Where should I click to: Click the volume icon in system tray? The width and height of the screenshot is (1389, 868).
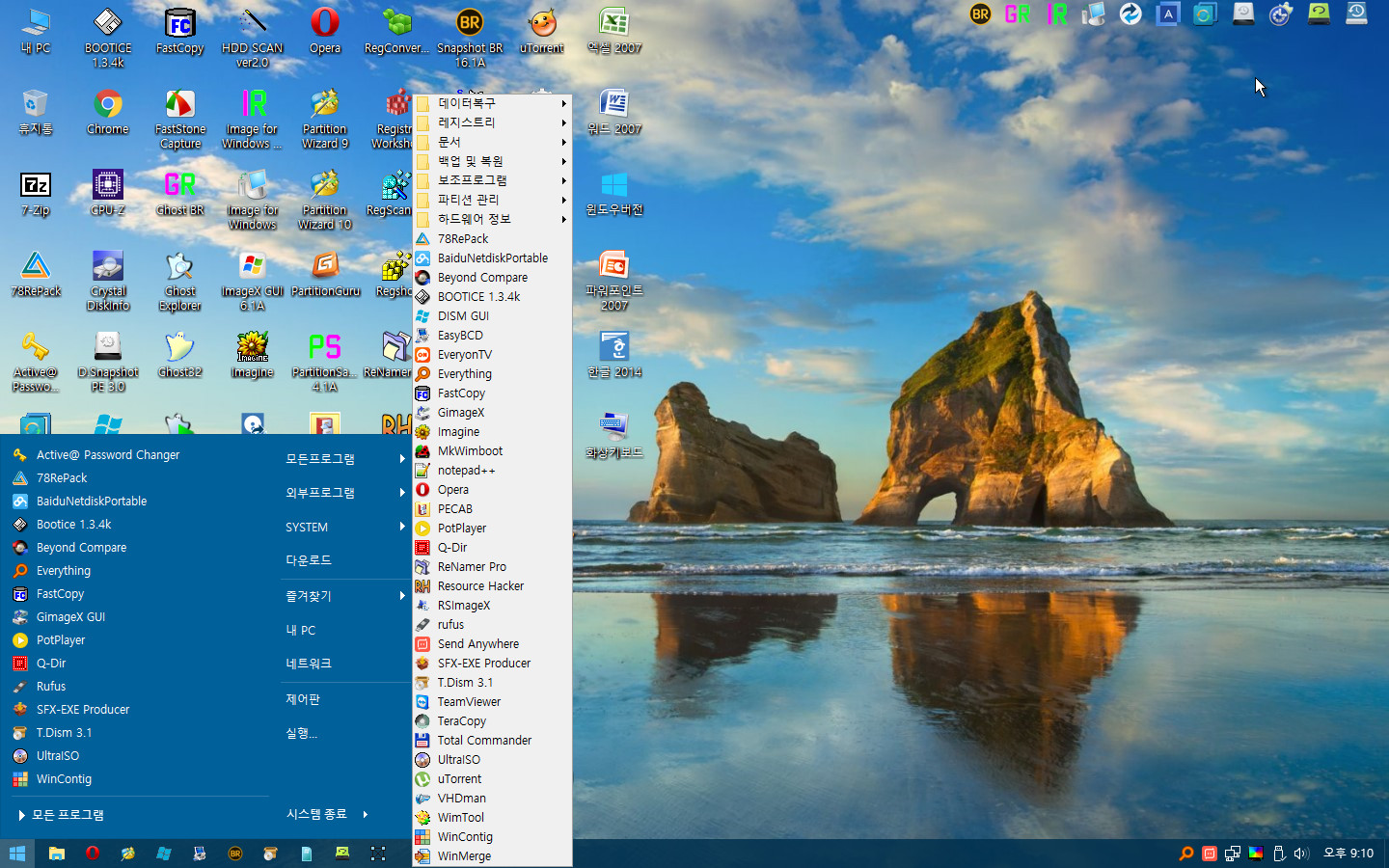click(1301, 853)
